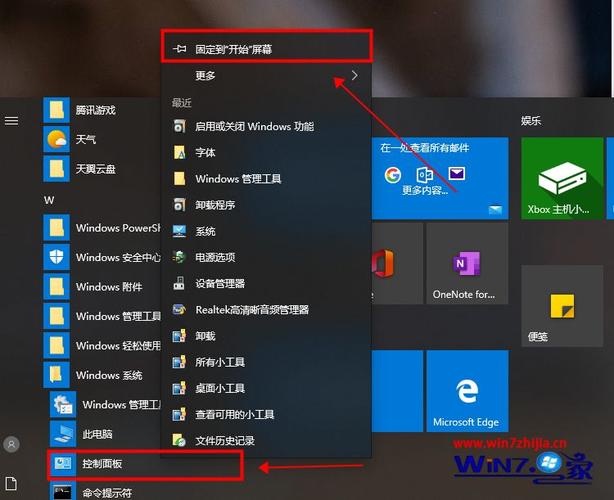
Task: Open Documents icon in Start sidebar
Action: [11, 484]
